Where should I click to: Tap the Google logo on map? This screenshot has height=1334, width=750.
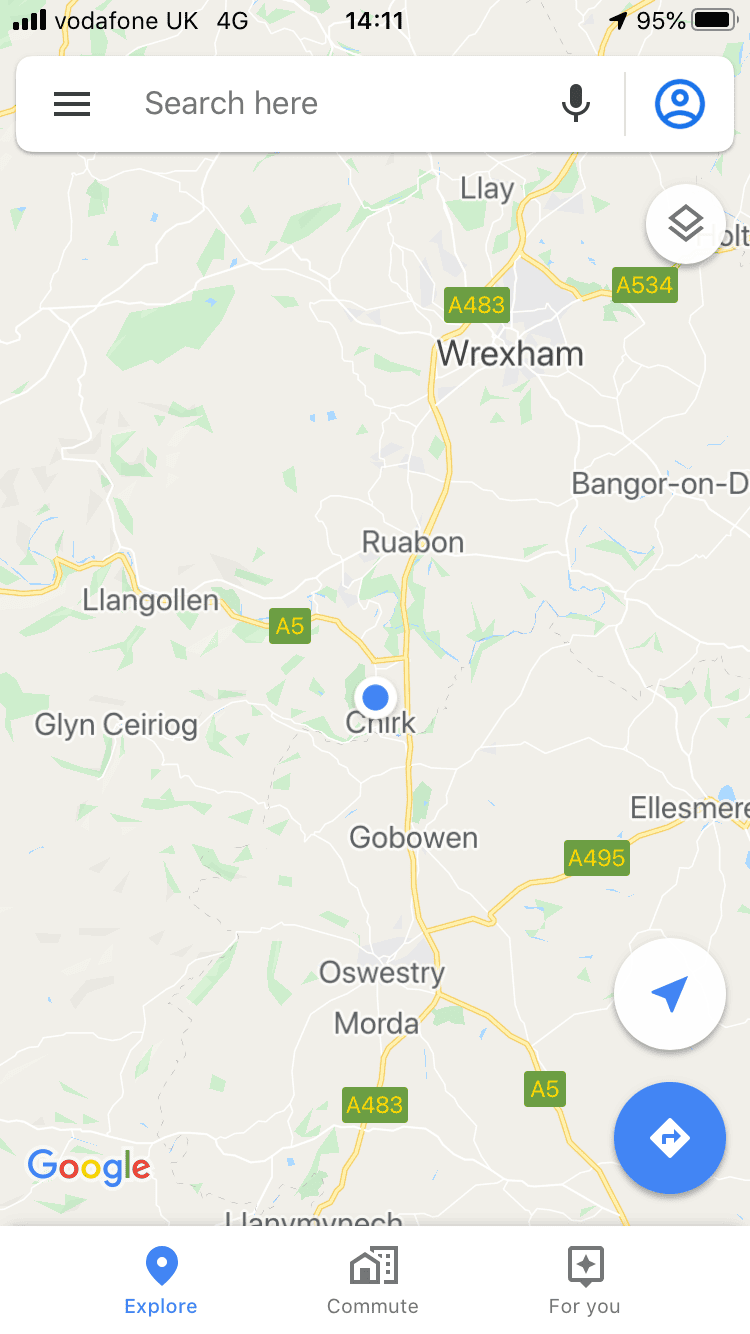point(89,1167)
